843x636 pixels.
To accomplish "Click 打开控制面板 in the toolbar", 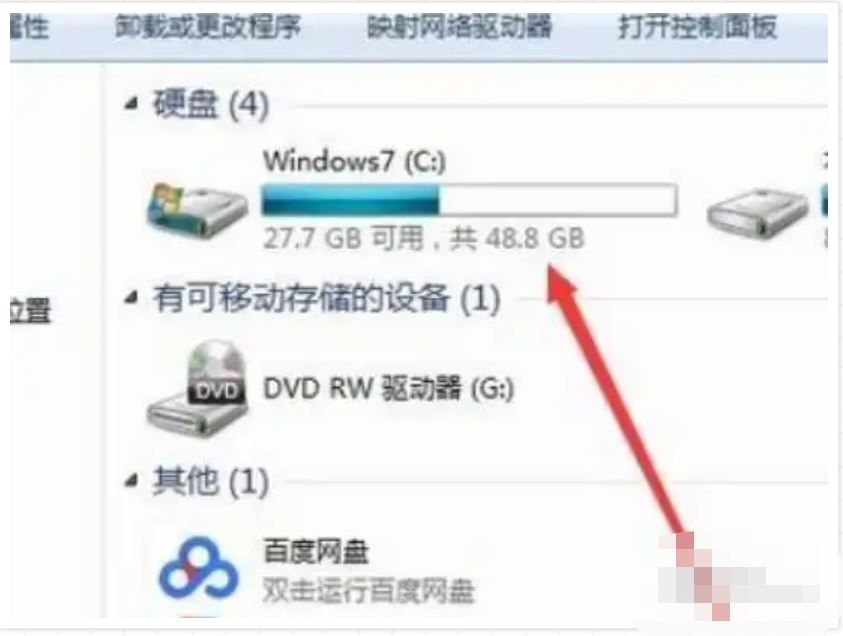I will [698, 27].
